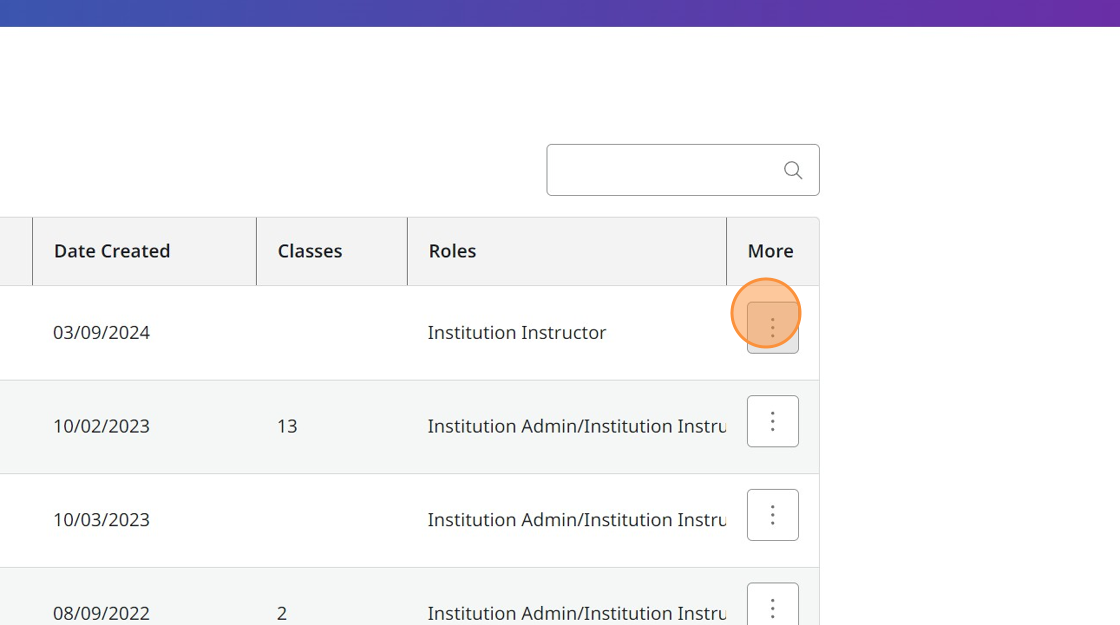Open More options for the 03/09/2024 row
The image size is (1120, 625).
pyautogui.click(x=772, y=327)
